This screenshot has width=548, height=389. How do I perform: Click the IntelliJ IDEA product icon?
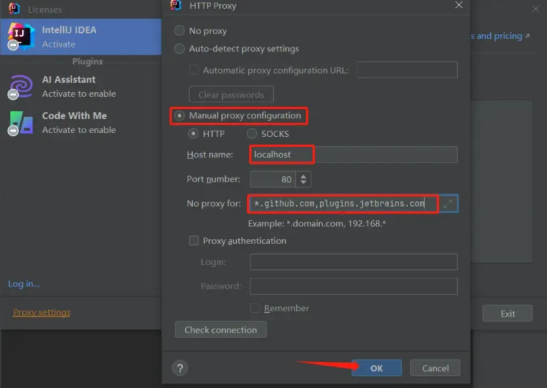coord(21,37)
